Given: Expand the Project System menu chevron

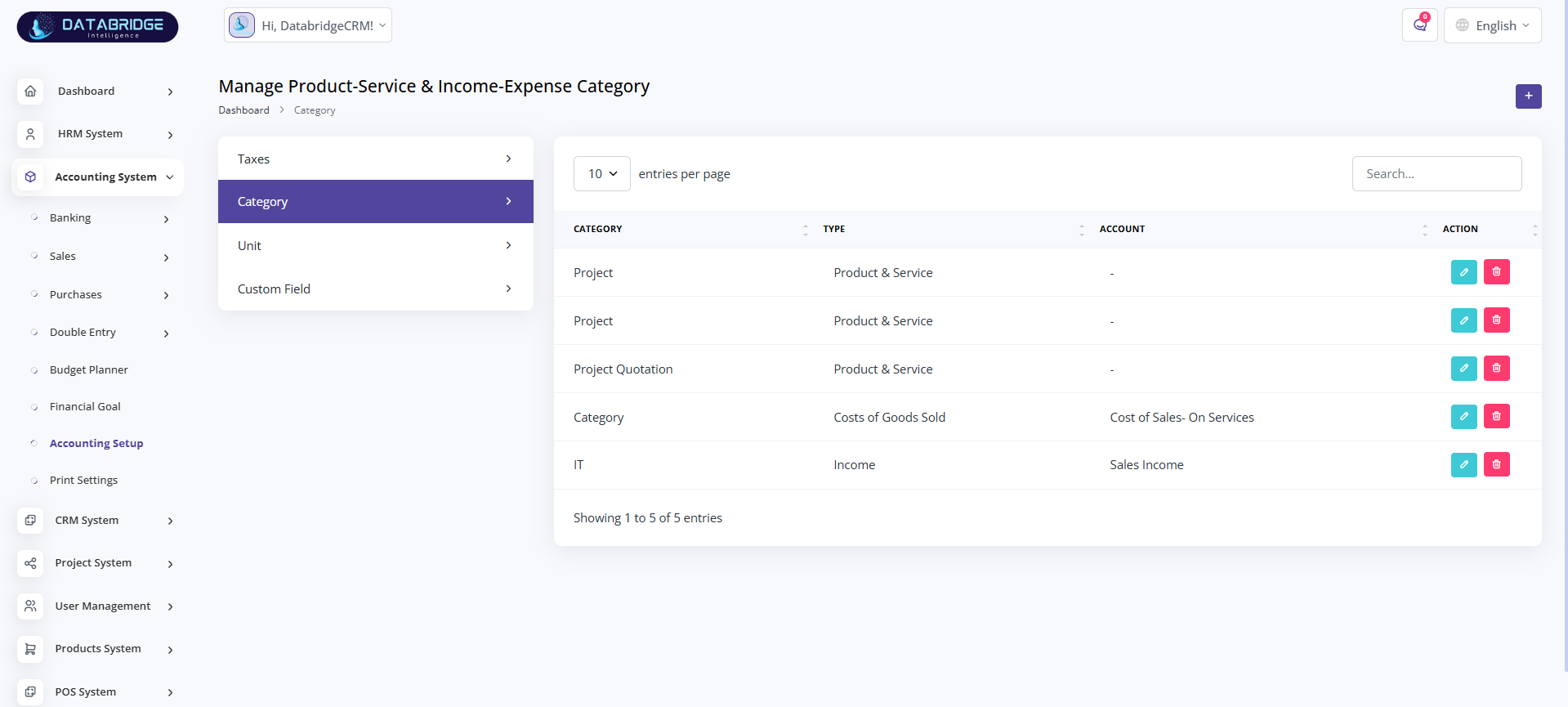Looking at the screenshot, I should (170, 564).
